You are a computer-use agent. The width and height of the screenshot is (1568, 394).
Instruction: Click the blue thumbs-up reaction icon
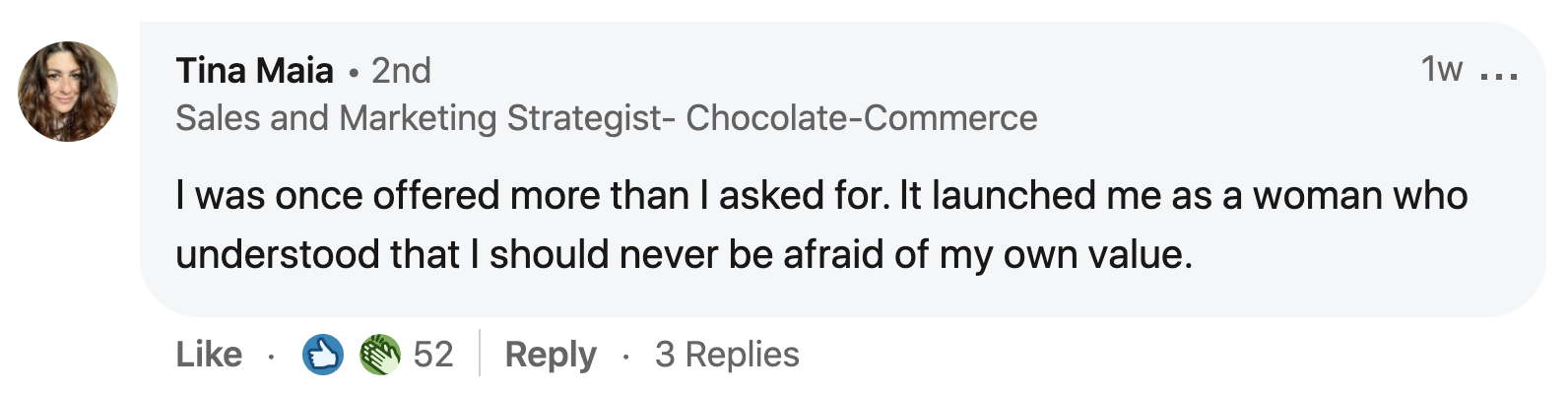point(322,355)
